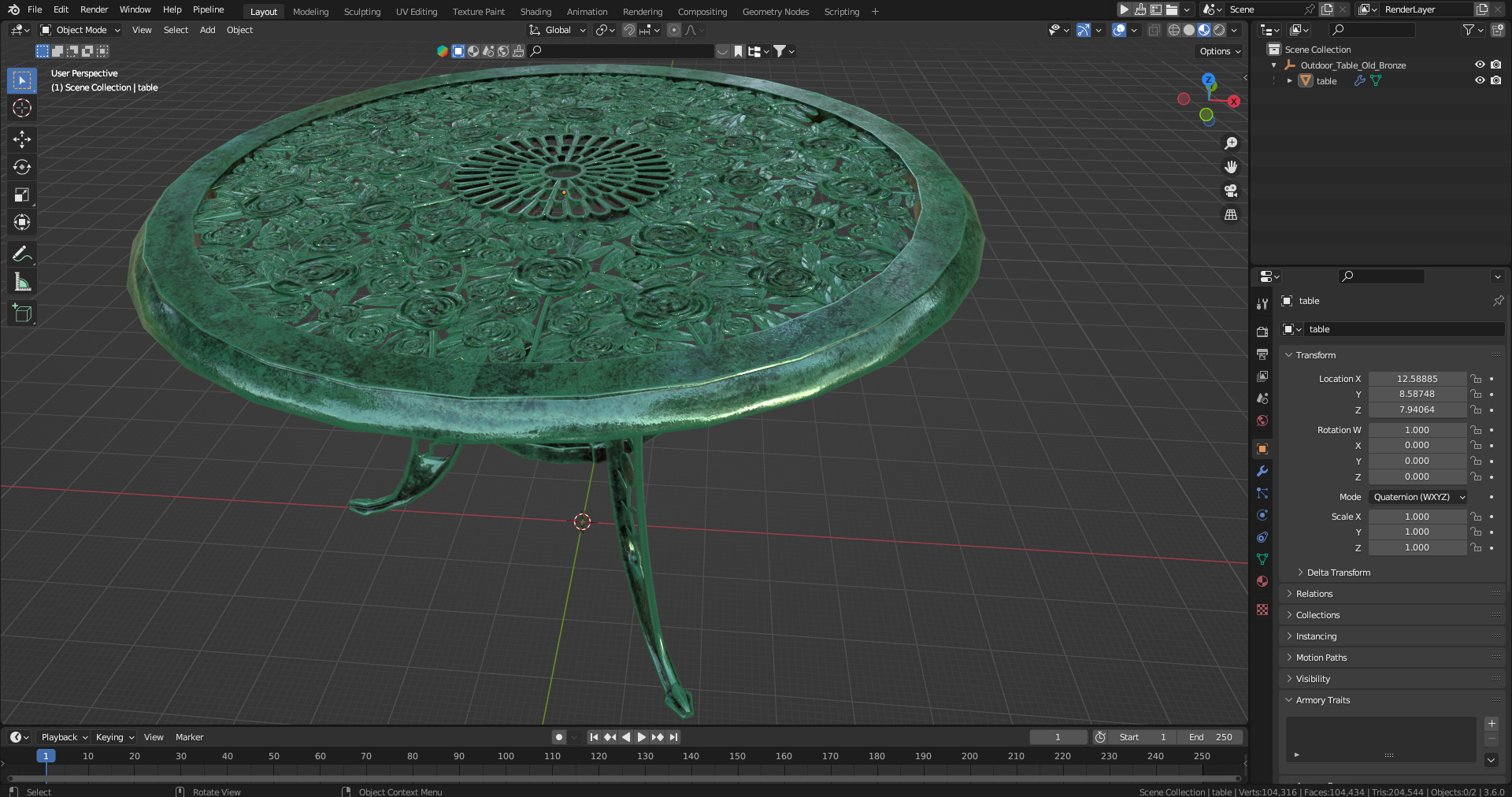
Task: Jump to end frame button
Action: 673,737
